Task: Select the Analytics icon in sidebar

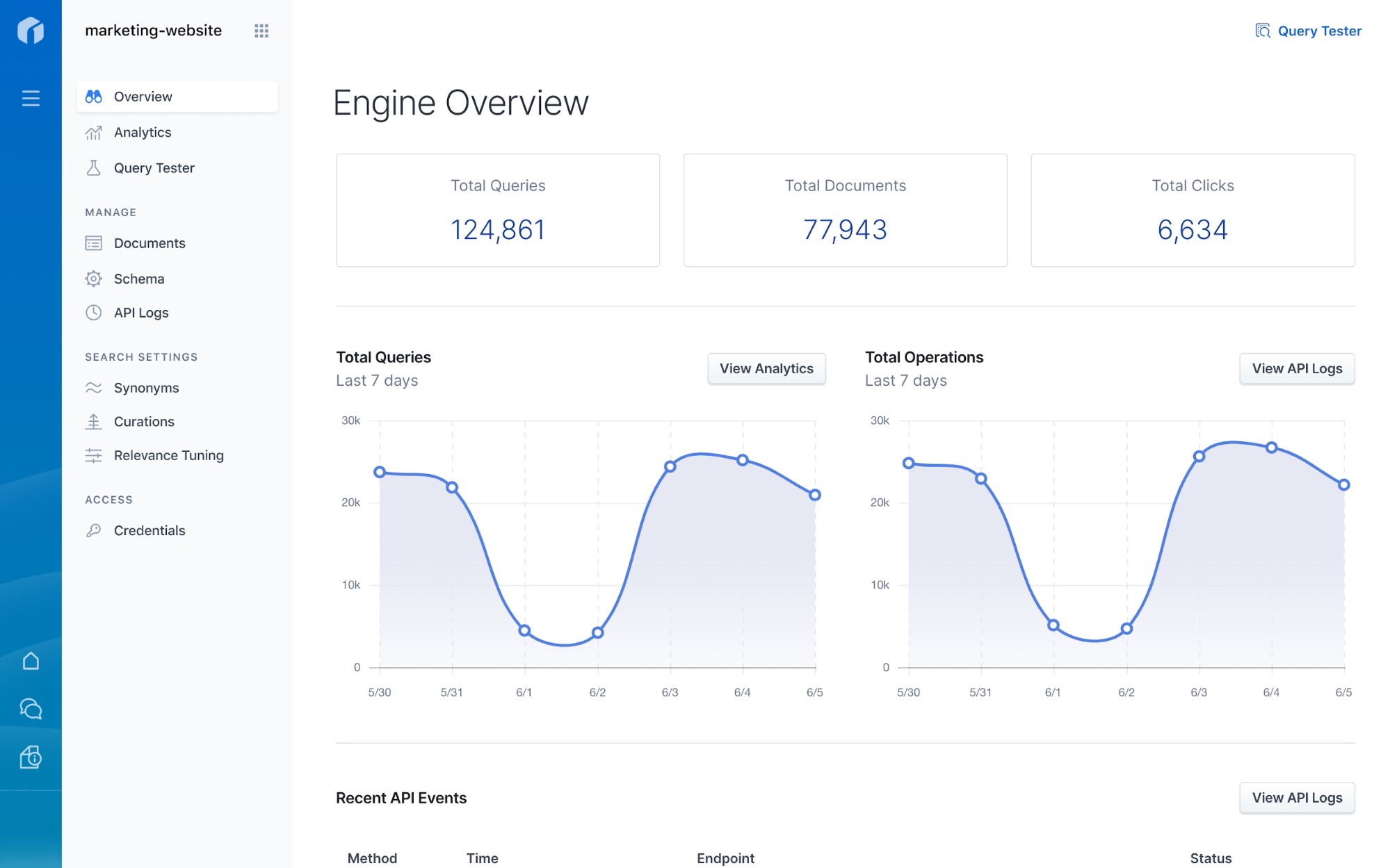Action: point(94,131)
